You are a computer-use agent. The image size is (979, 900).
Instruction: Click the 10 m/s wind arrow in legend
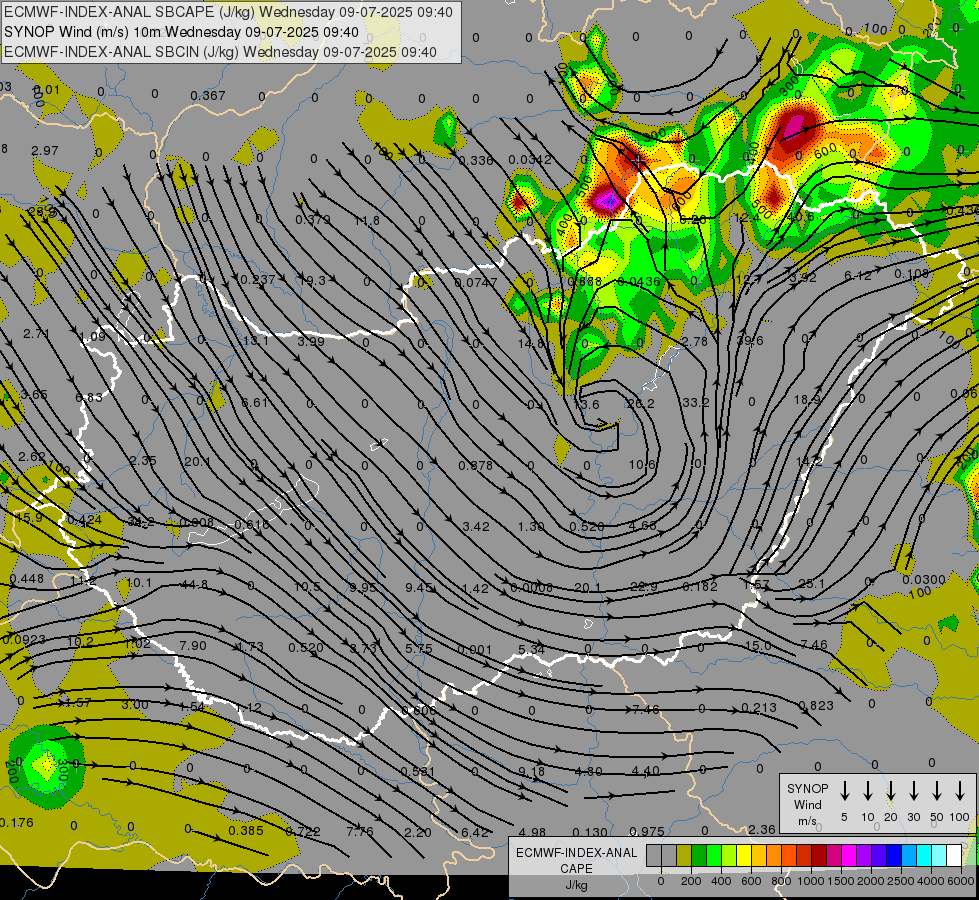pyautogui.click(x=868, y=791)
